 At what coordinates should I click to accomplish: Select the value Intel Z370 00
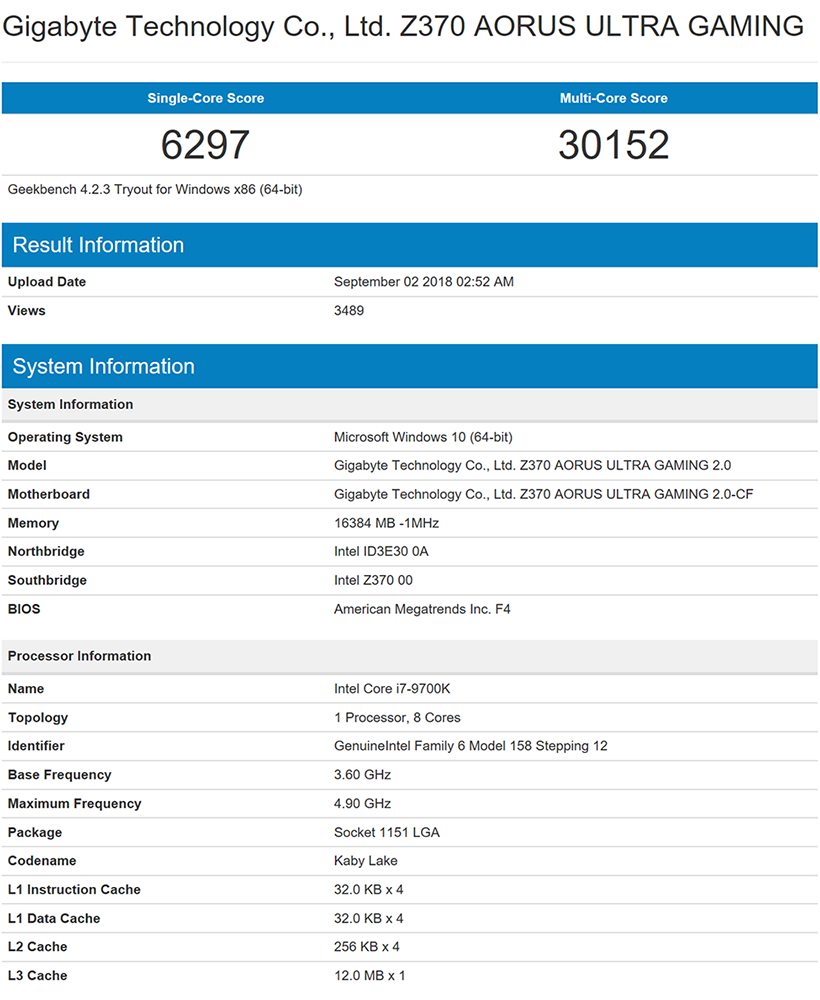[x=373, y=580]
